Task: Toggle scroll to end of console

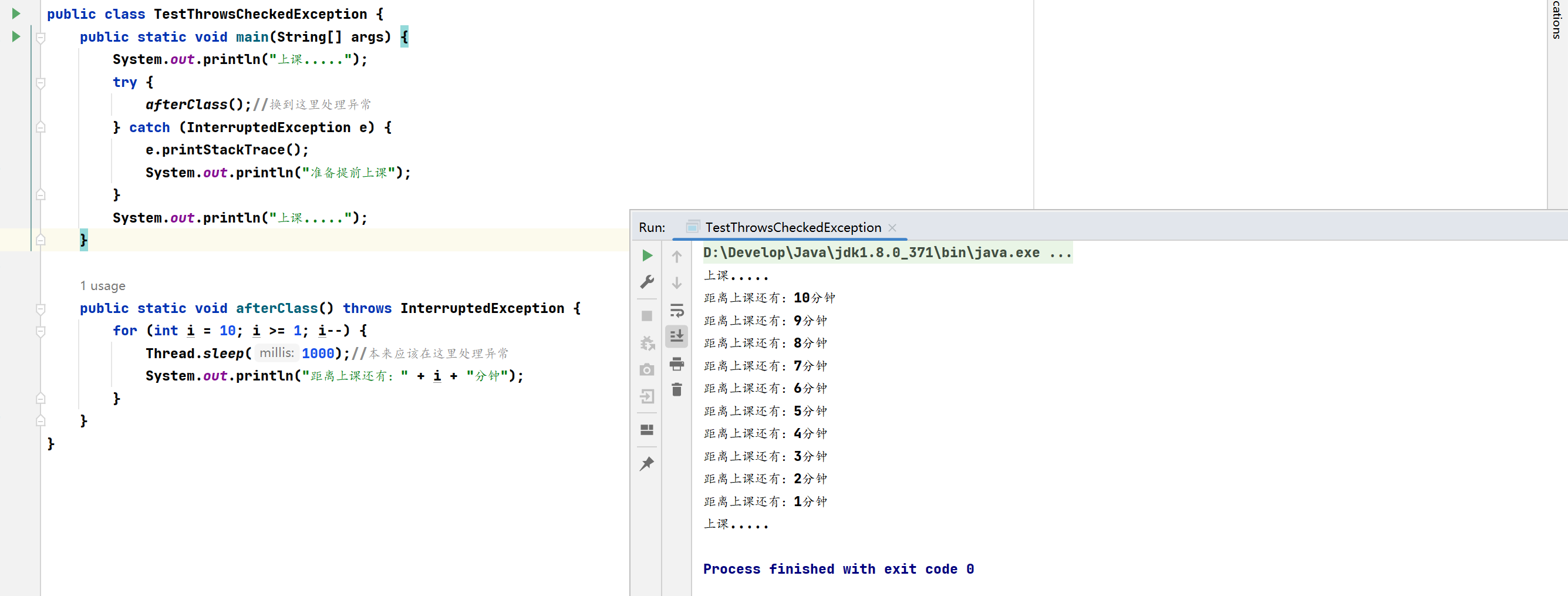Action: (x=676, y=336)
